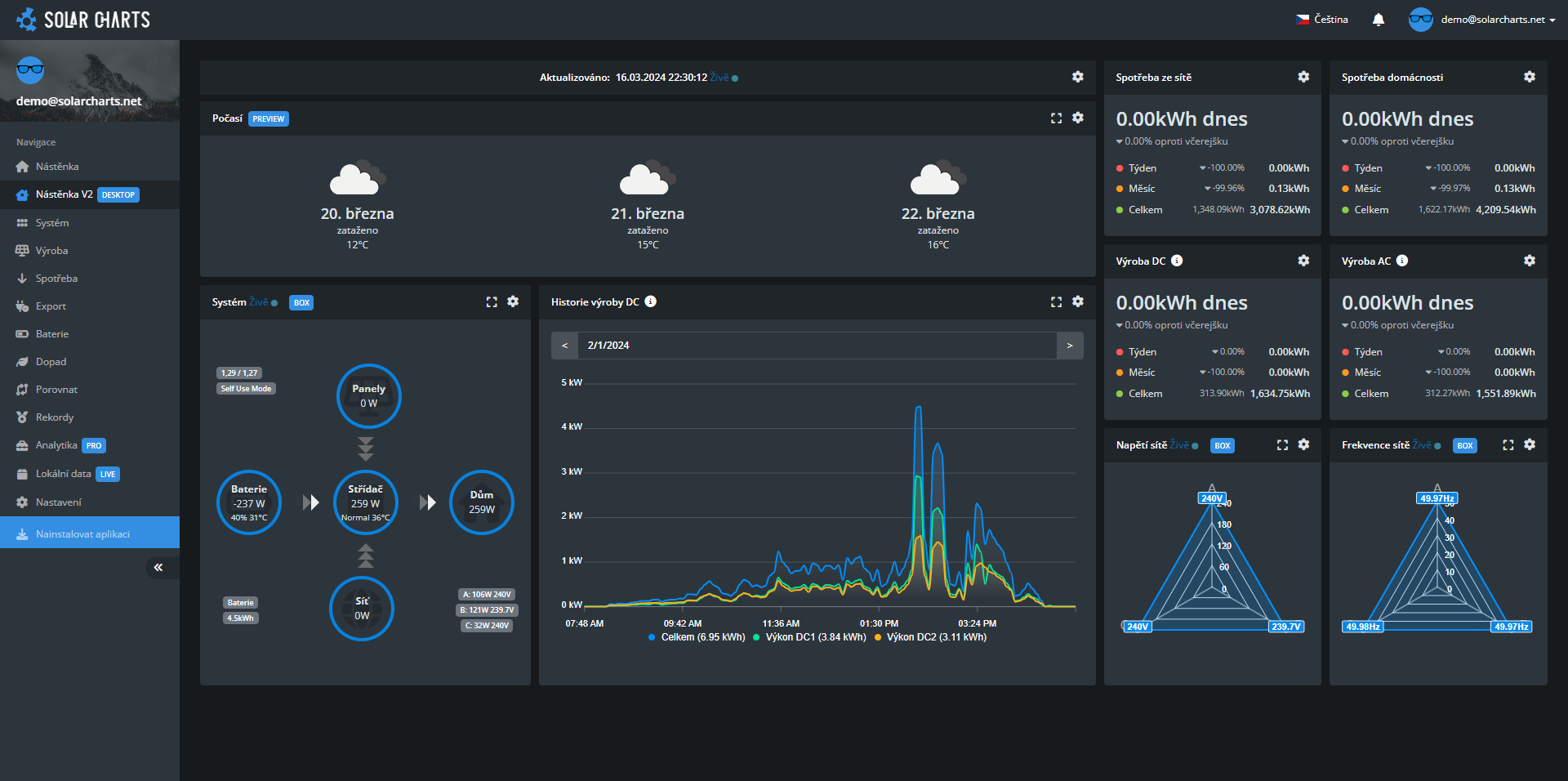The width and height of the screenshot is (1568, 781).
Task: Open settings gear of the Aktualizováno bar
Action: (x=1078, y=77)
